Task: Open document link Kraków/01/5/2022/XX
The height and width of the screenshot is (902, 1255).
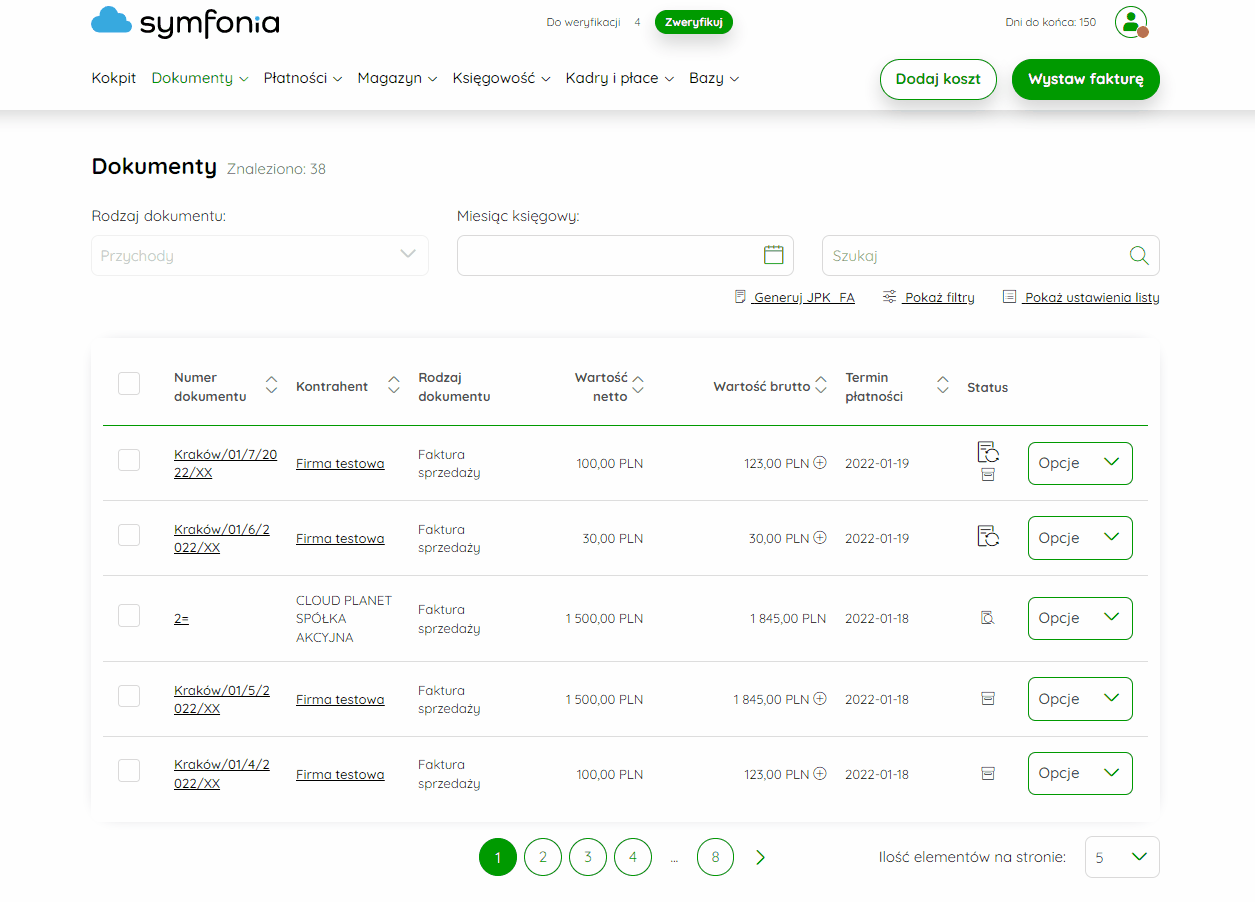Action: pos(222,699)
